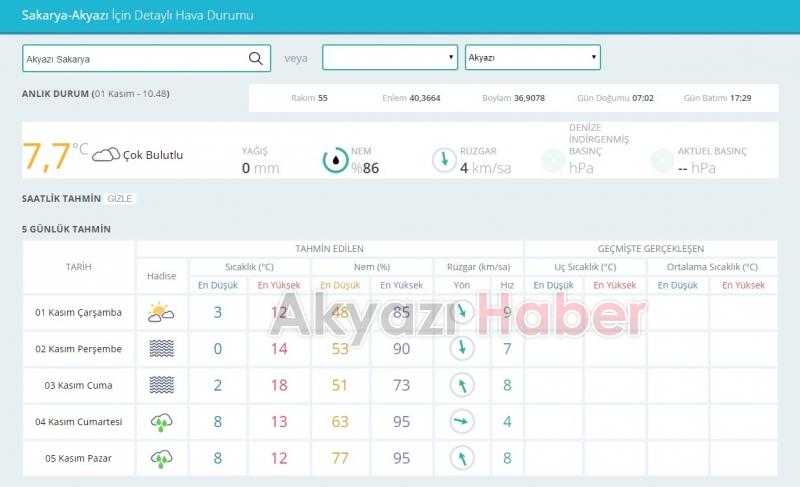Click the Rüzgar (km/sa) column header

pos(479,267)
